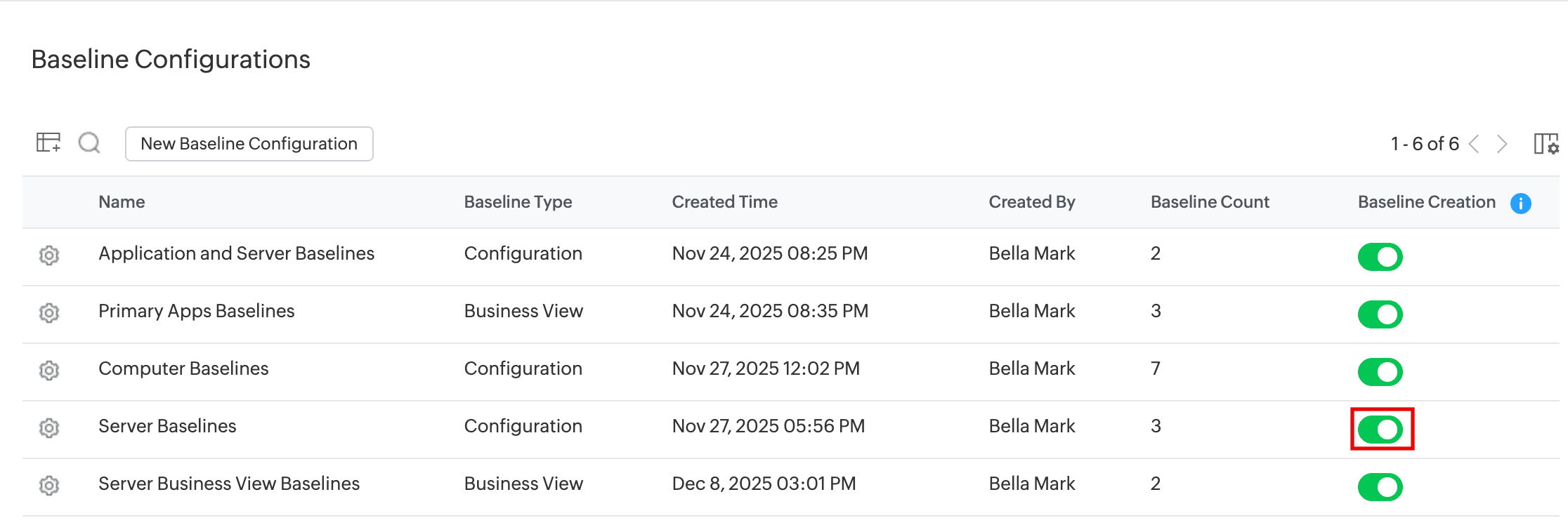This screenshot has width=1568, height=525.
Task: Click the Created Time column header
Action: [724, 202]
